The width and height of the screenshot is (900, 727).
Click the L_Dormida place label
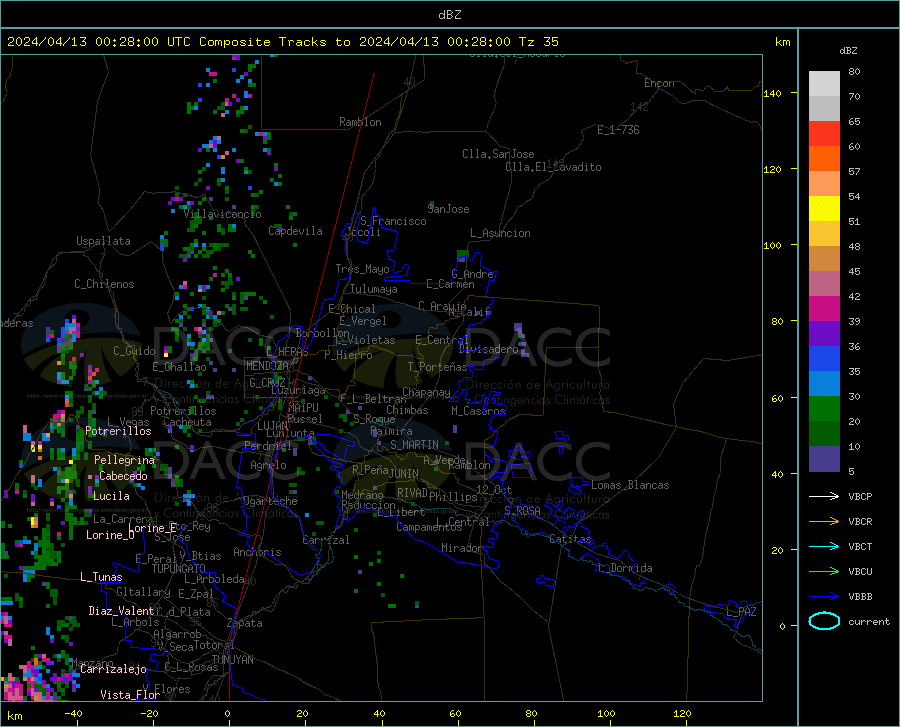pyautogui.click(x=625, y=568)
